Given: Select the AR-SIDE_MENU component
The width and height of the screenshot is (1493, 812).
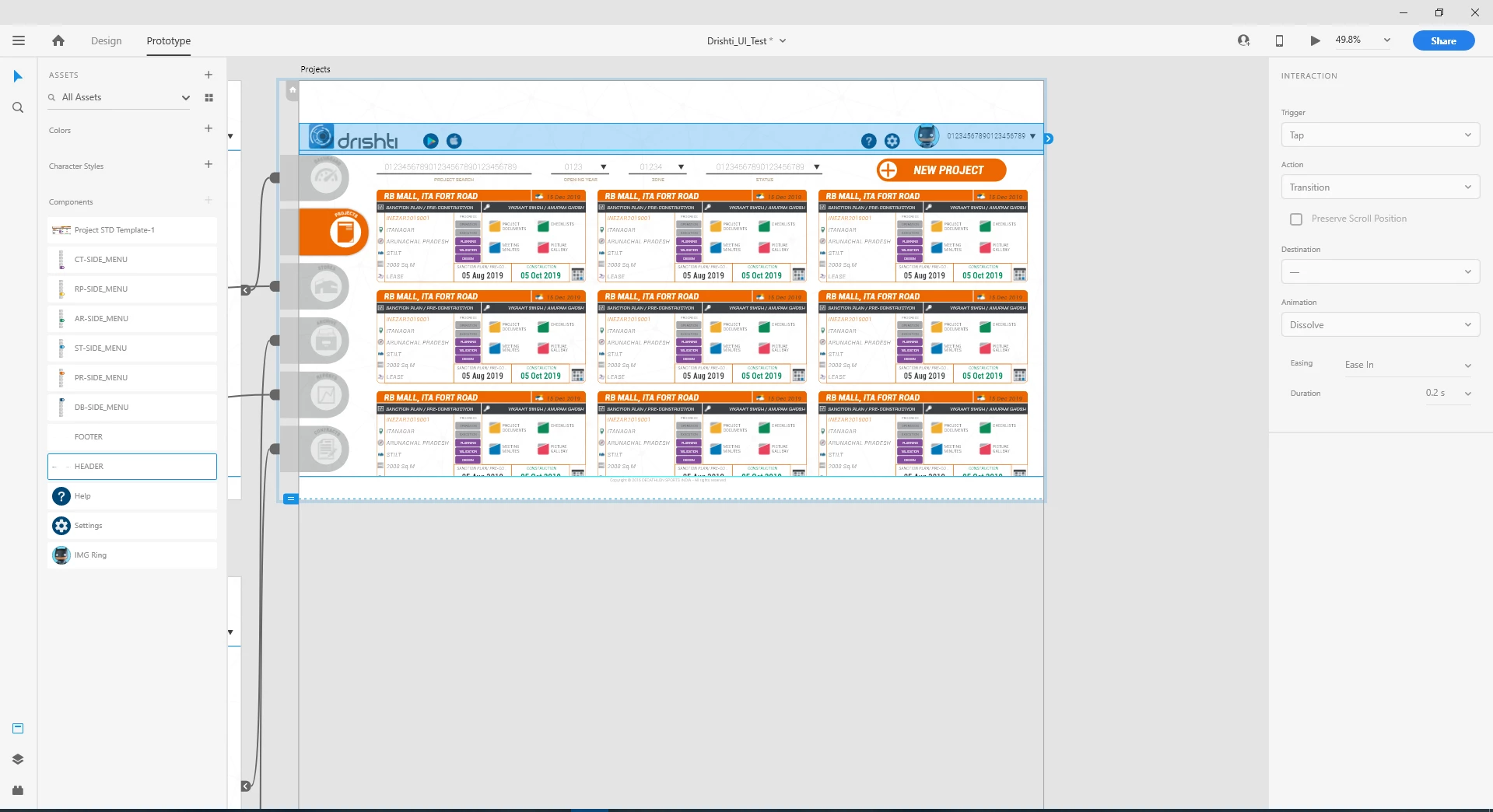Looking at the screenshot, I should click(132, 319).
